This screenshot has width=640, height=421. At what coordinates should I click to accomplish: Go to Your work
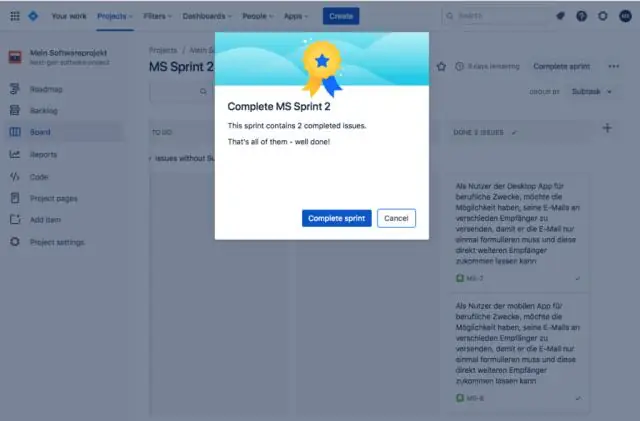coord(69,16)
